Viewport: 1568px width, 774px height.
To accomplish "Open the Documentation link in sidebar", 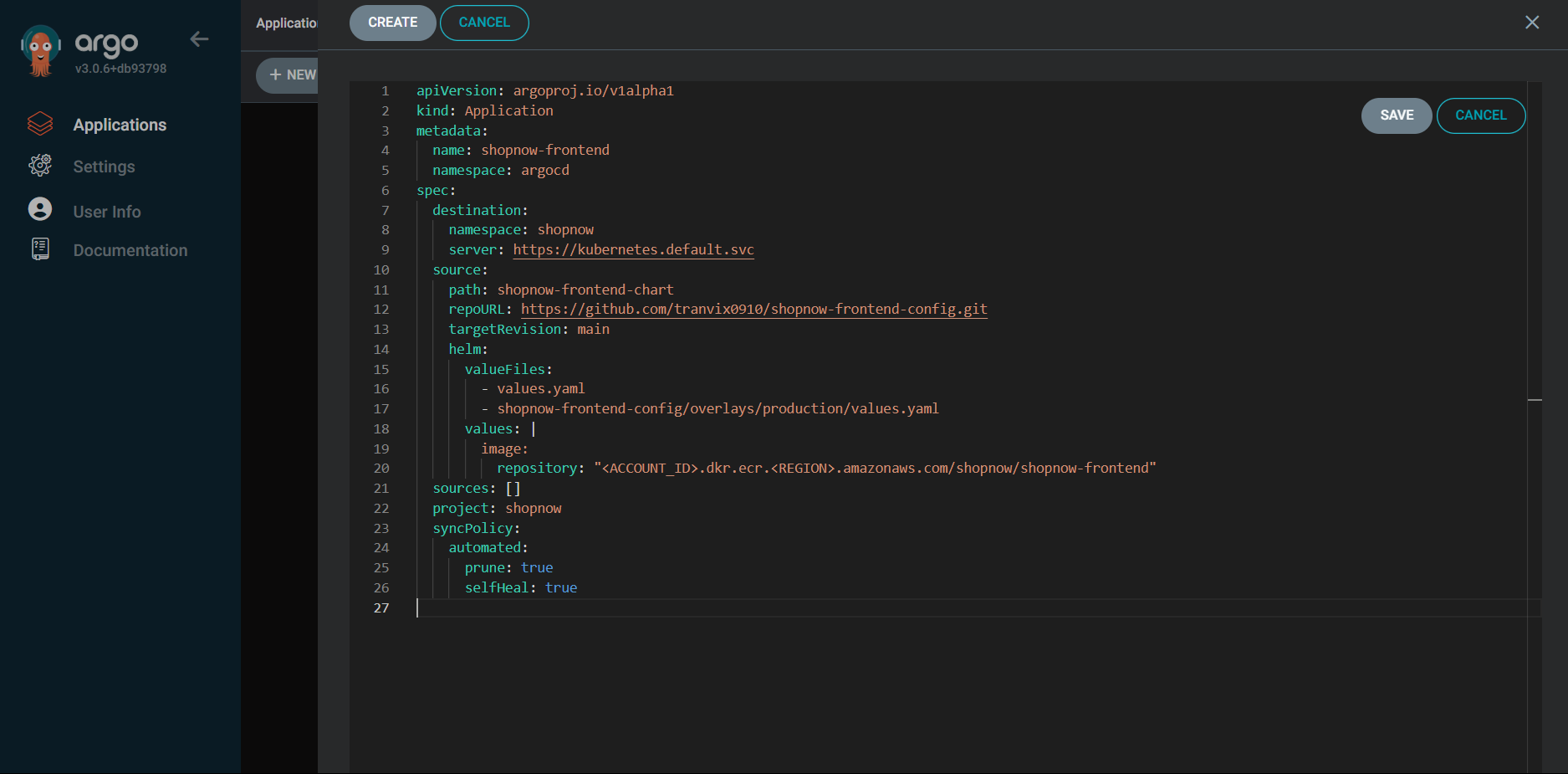I will click(130, 250).
